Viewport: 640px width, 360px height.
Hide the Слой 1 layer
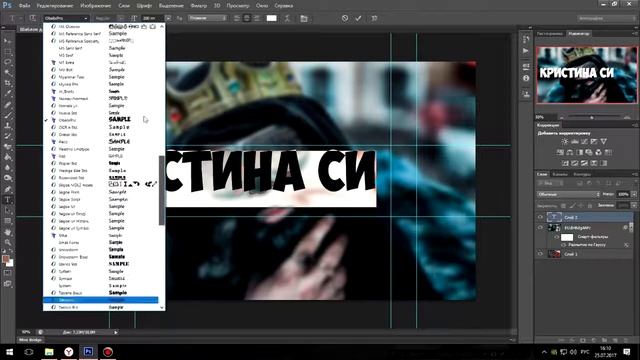[540, 254]
